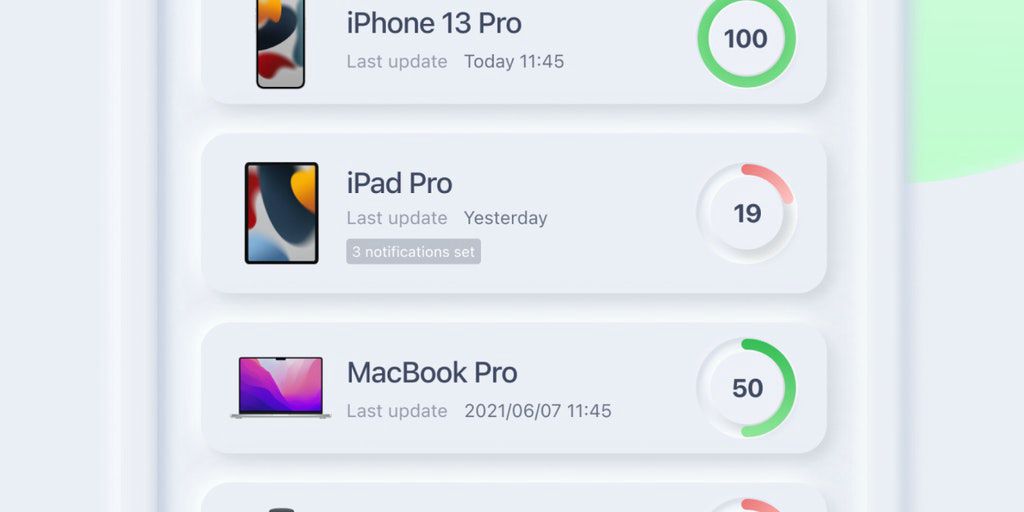Image resolution: width=1024 pixels, height=512 pixels.
Task: Open the partially visible device card at bottom
Action: (x=514, y=498)
